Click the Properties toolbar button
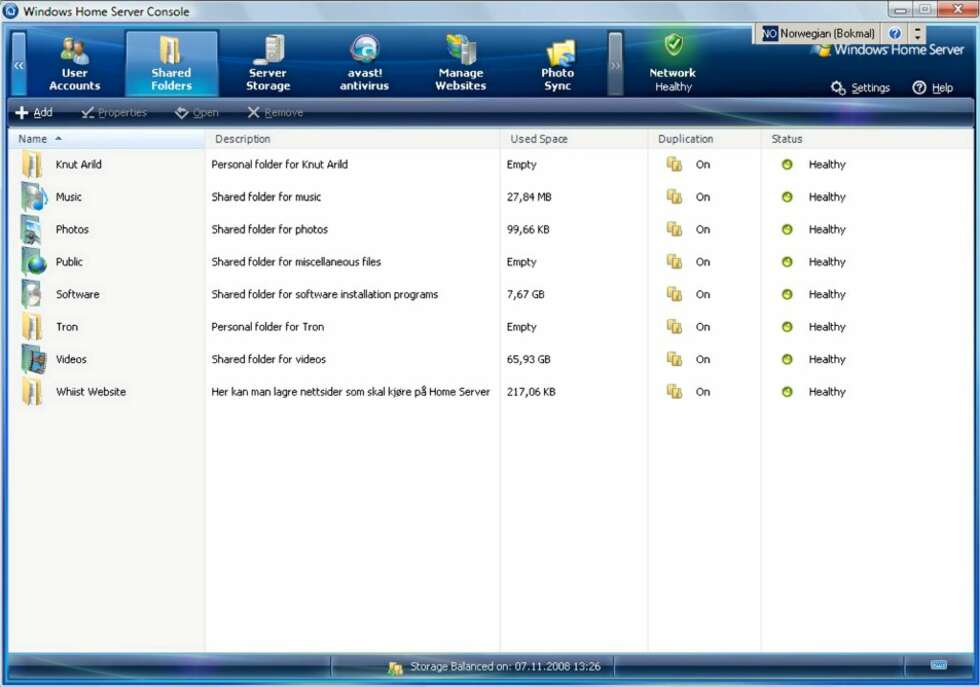This screenshot has width=980, height=687. point(114,113)
